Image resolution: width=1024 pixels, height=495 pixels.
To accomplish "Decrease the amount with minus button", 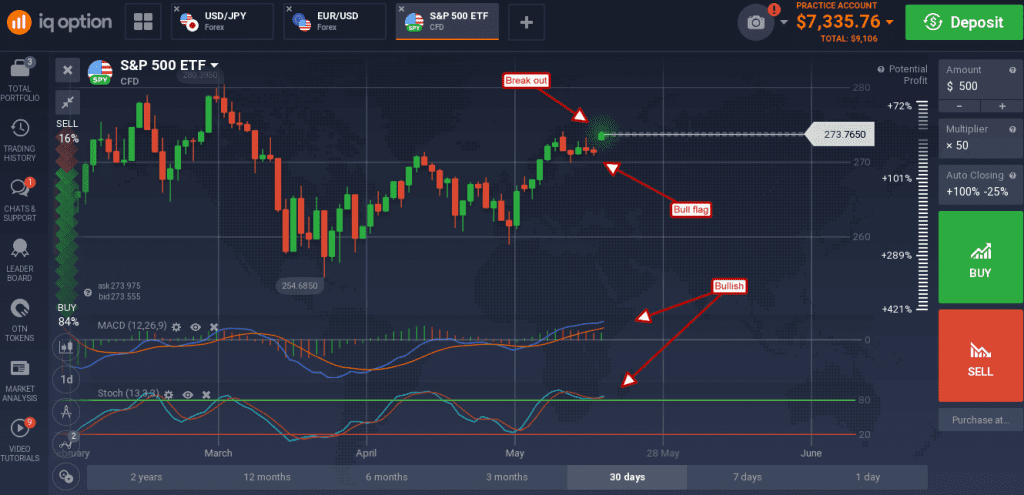I will tap(959, 106).
